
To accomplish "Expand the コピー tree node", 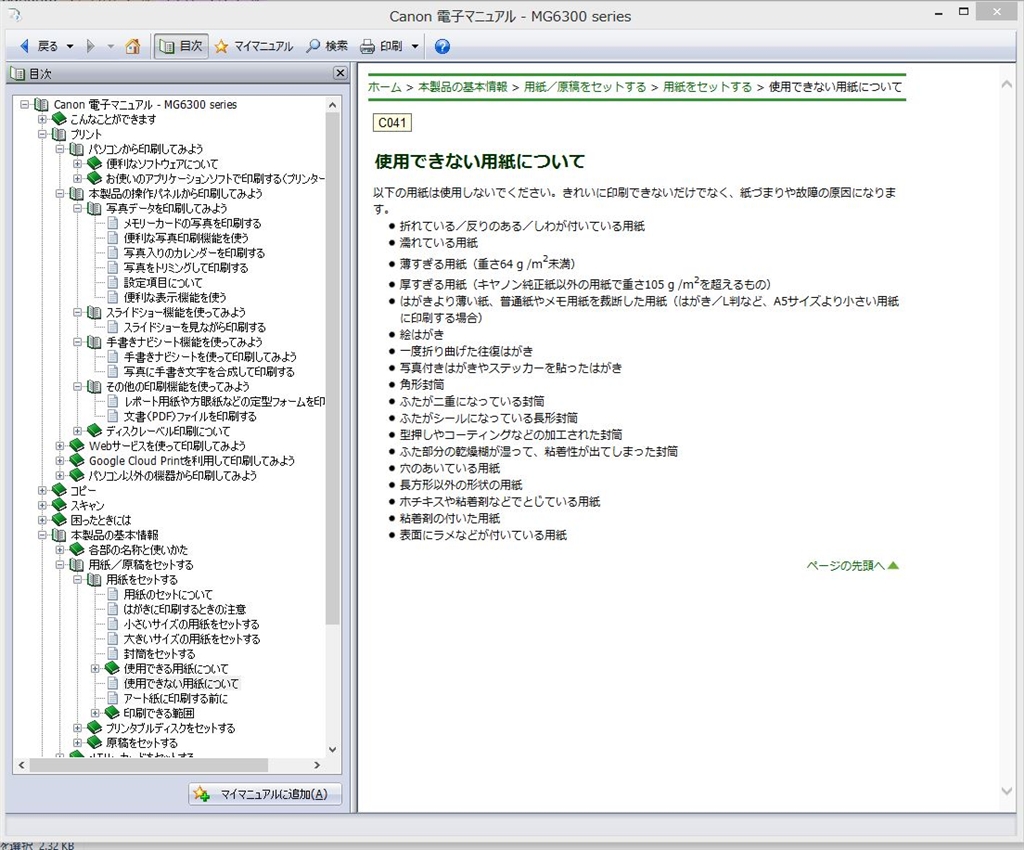I will pos(42,490).
